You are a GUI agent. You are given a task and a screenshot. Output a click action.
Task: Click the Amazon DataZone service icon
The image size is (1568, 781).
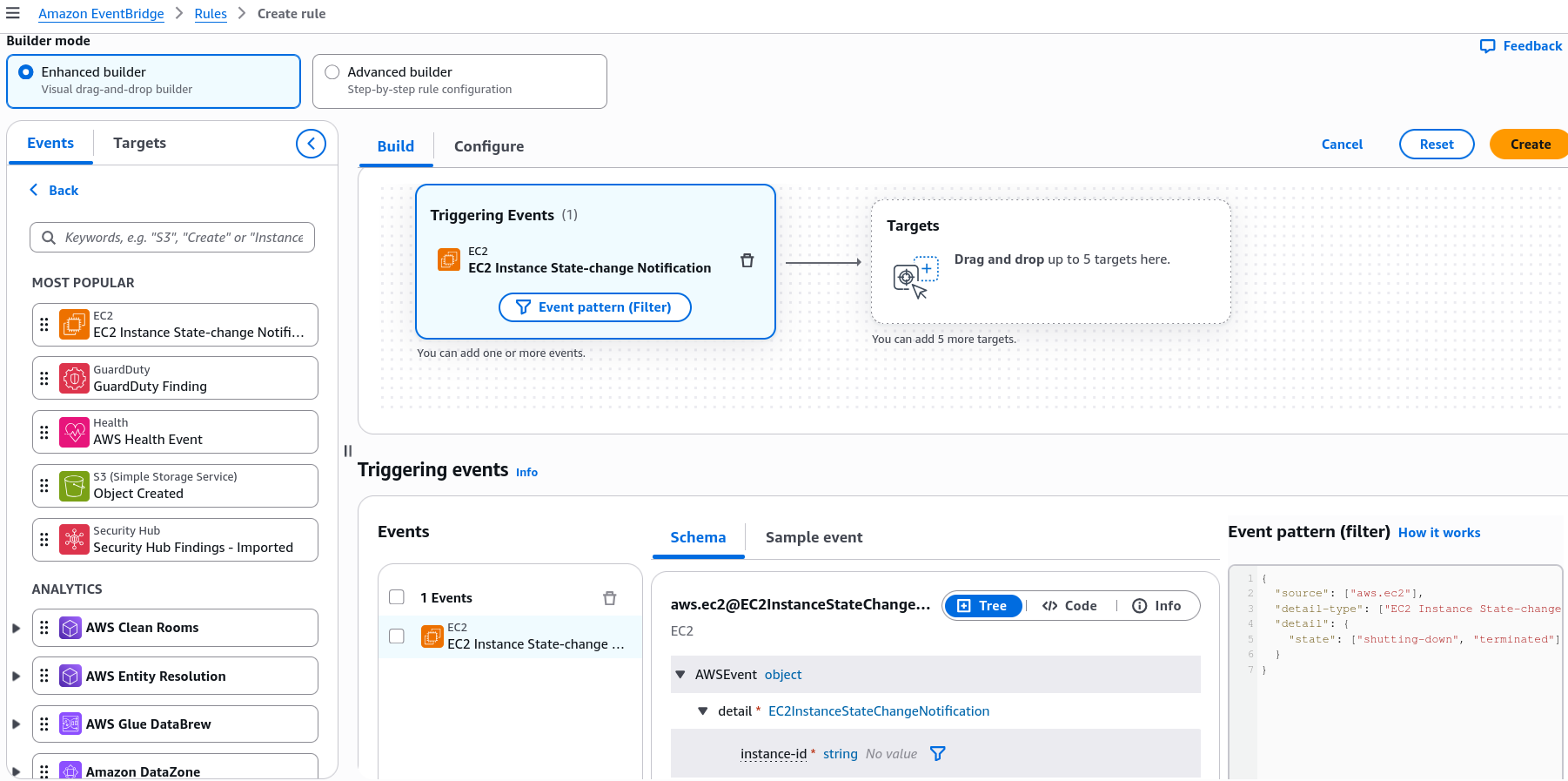click(70, 771)
